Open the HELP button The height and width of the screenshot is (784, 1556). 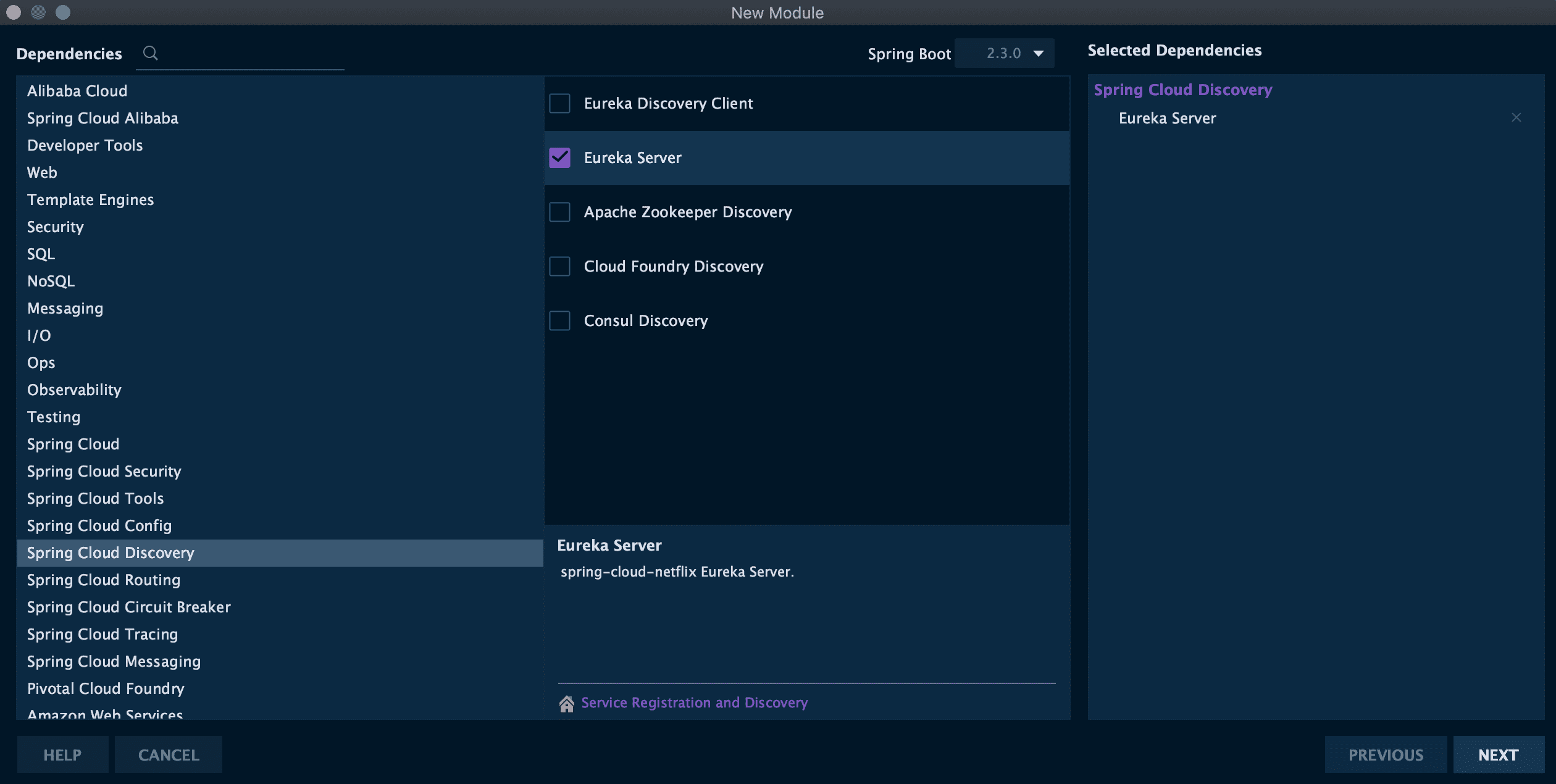[x=62, y=754]
